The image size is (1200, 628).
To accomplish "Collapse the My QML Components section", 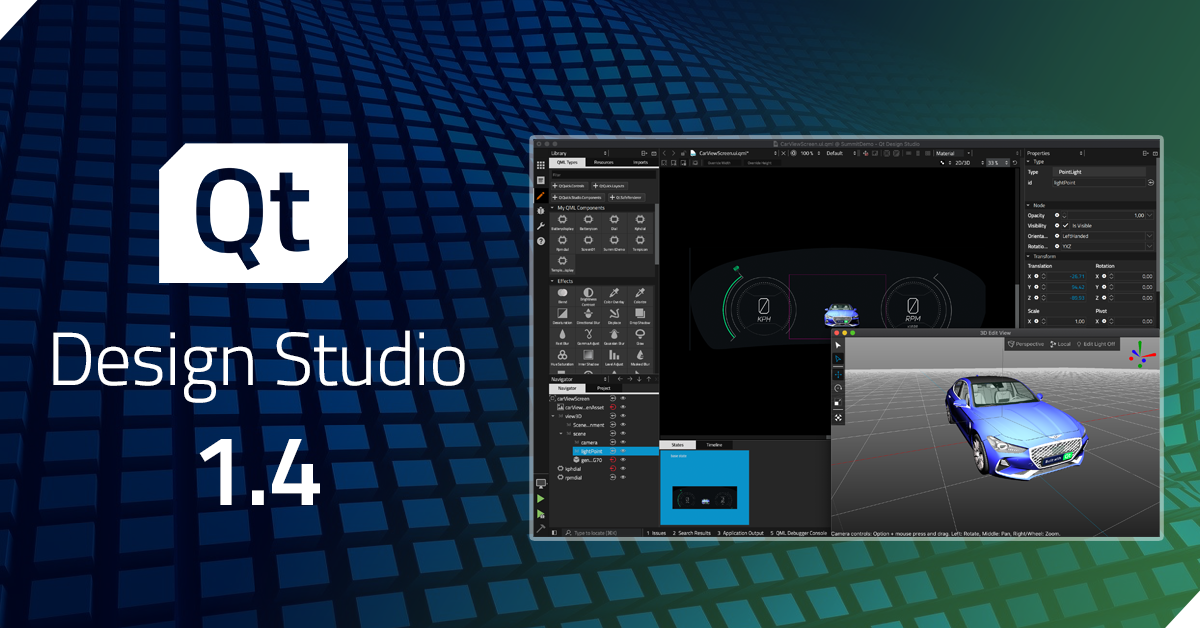I will pyautogui.click(x=553, y=207).
